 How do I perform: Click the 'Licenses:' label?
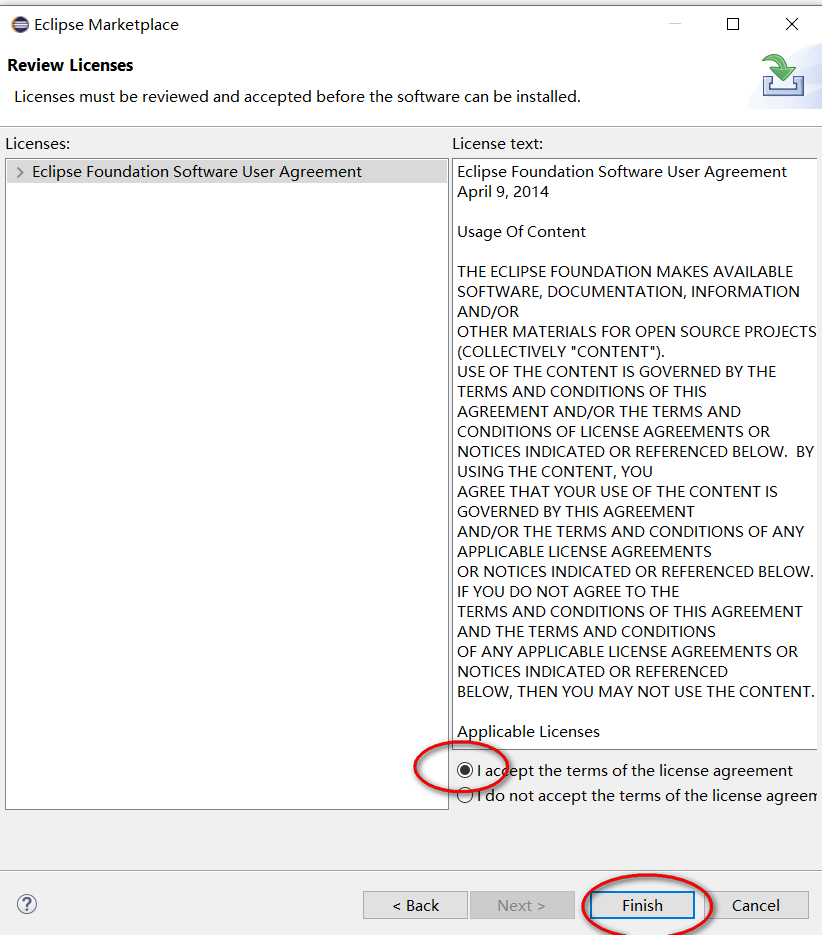click(x=38, y=144)
